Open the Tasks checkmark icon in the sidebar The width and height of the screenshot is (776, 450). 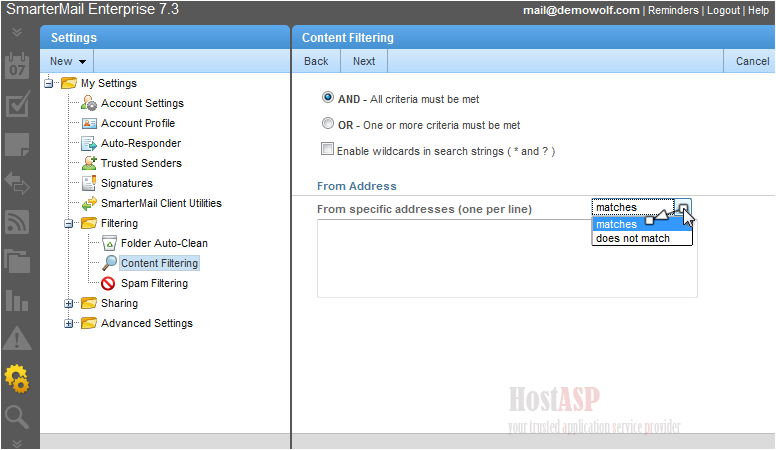[x=17, y=104]
